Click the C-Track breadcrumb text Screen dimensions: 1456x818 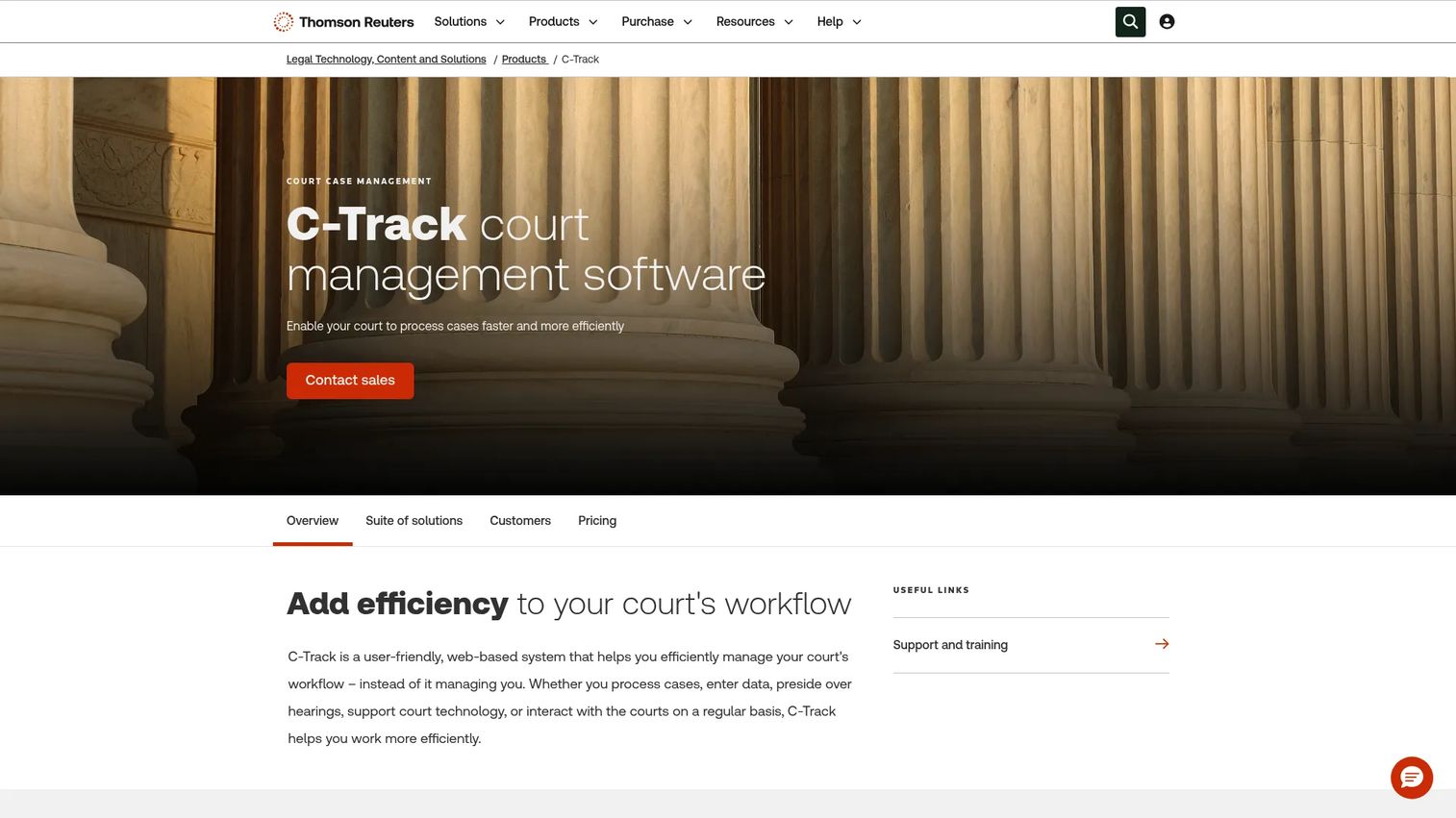pos(580,60)
